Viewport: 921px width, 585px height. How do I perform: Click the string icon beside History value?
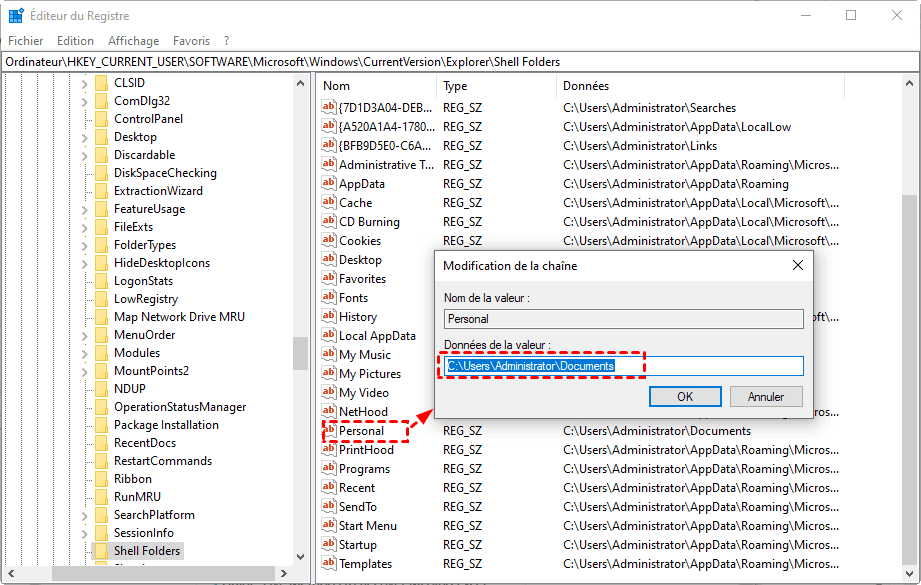click(328, 316)
